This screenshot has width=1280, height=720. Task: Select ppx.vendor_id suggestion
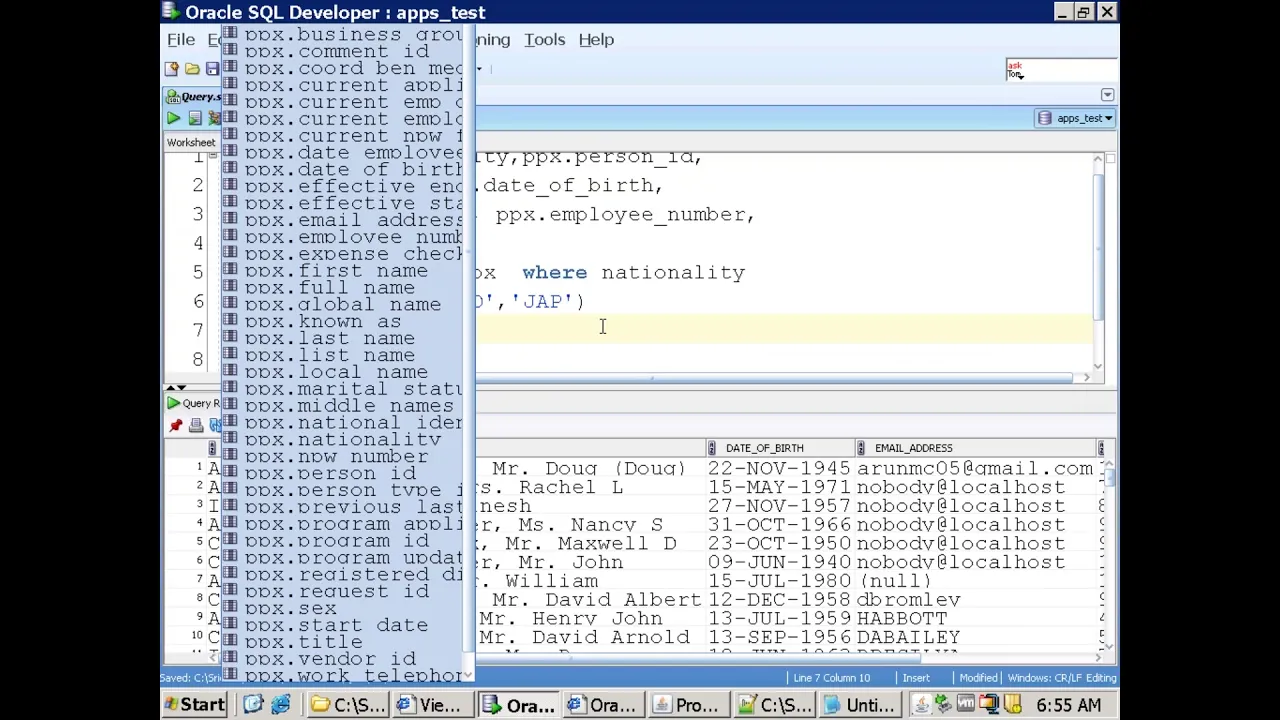click(343, 659)
